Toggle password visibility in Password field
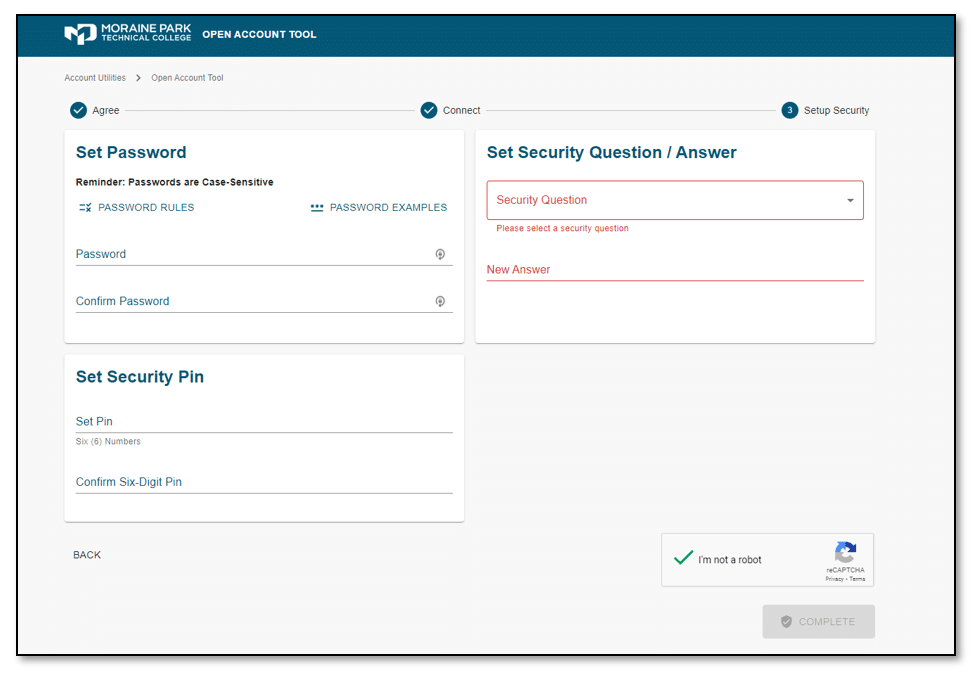The image size is (979, 677). click(440, 254)
